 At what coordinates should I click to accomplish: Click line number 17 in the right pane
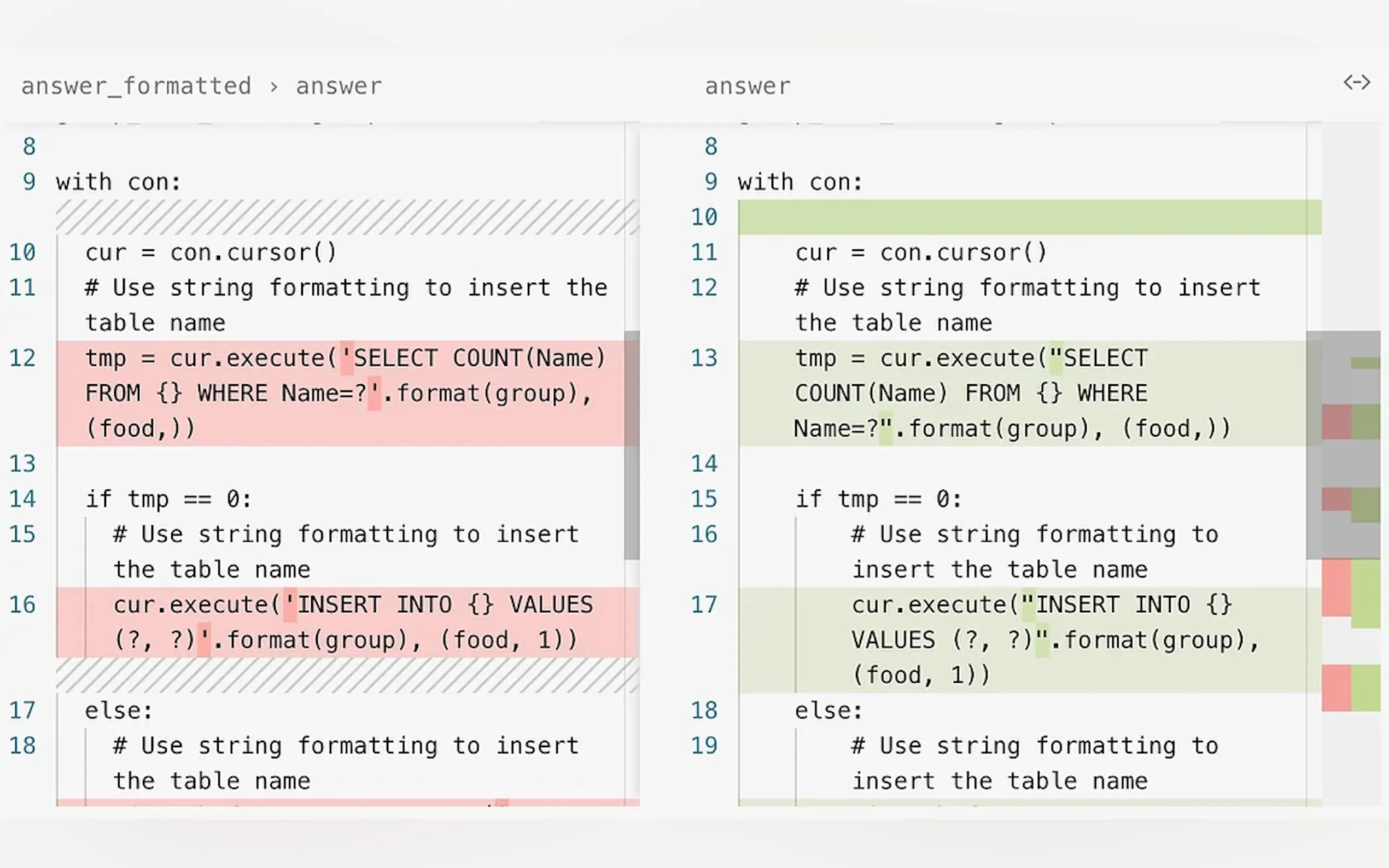tap(704, 605)
